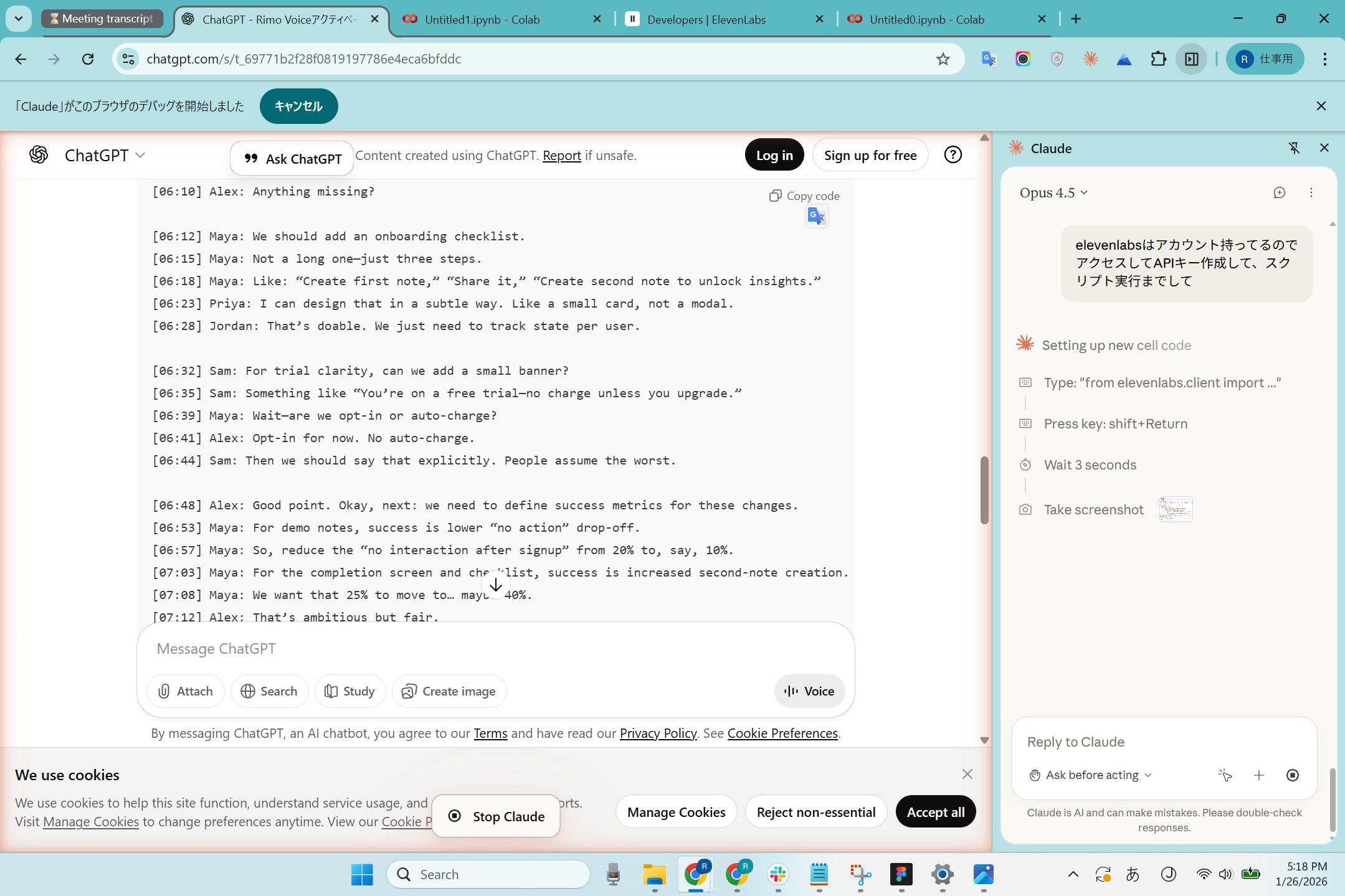The width and height of the screenshot is (1345, 896).
Task: Switch to the Developers ElevenLabs tab
Action: [x=706, y=19]
